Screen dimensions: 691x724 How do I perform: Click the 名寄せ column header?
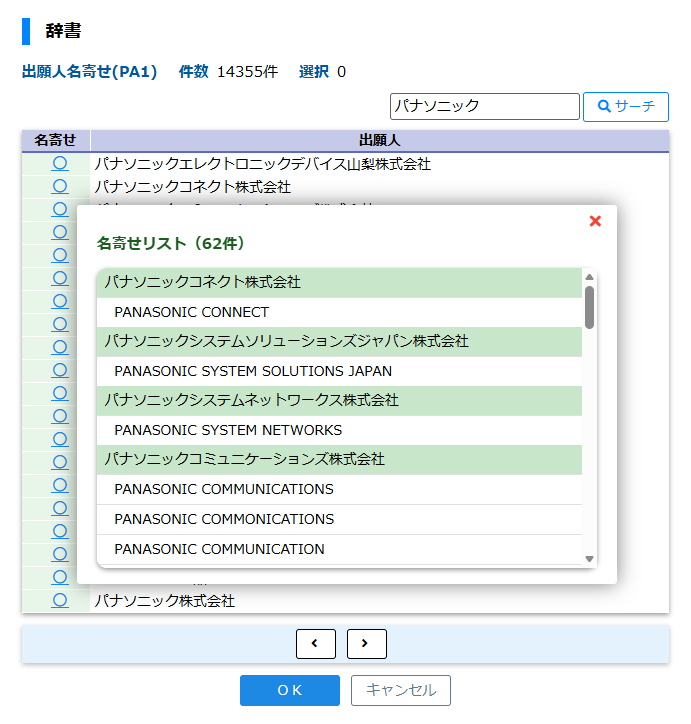[x=55, y=140]
